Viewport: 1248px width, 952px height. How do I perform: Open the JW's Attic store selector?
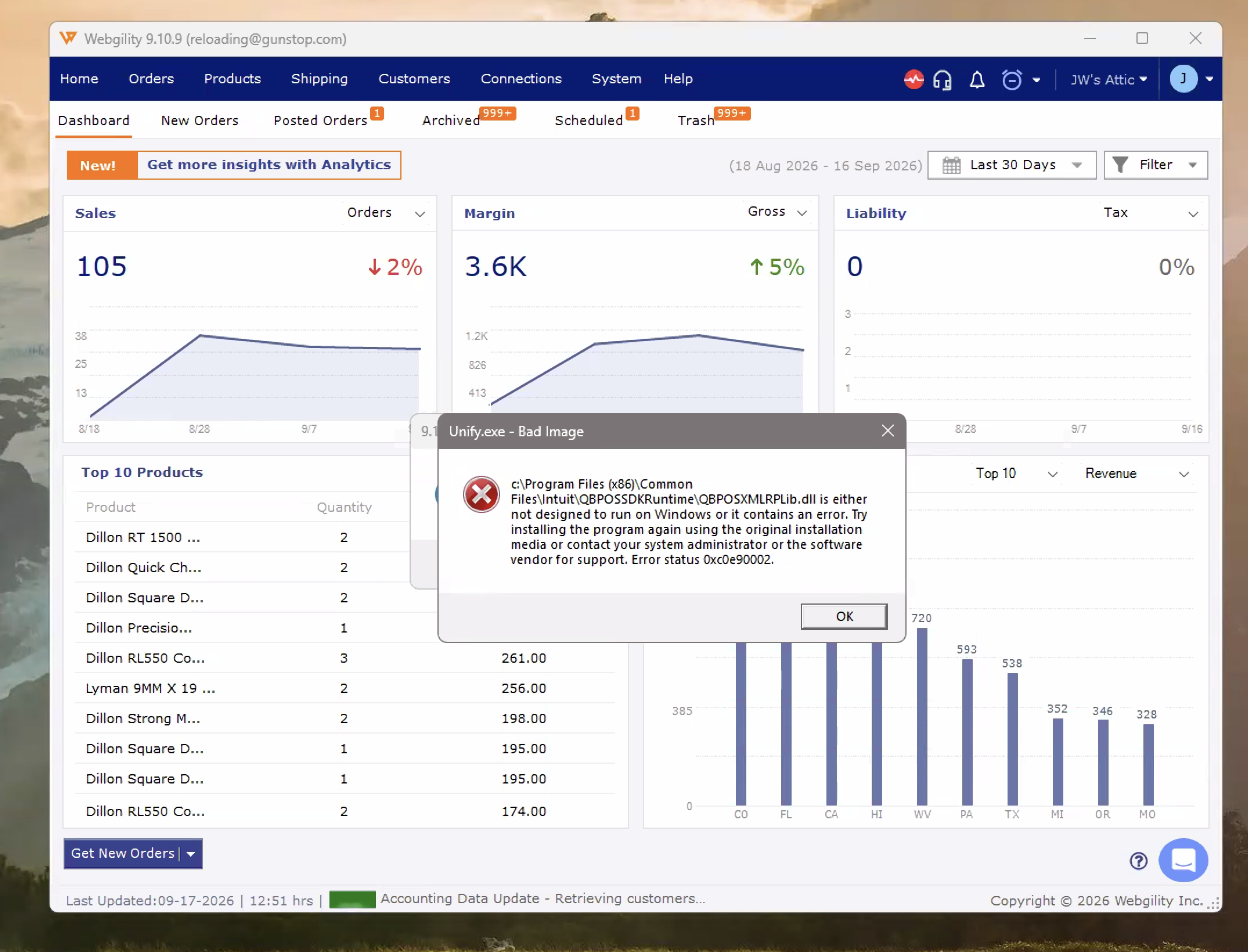1109,79
